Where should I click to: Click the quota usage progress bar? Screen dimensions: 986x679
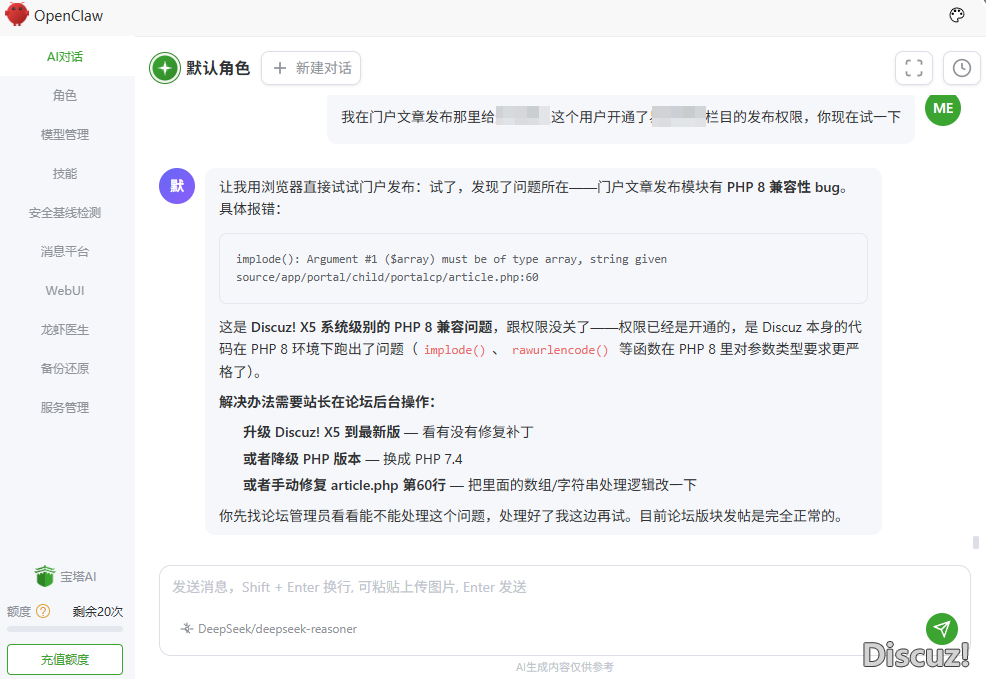pyautogui.click(x=65, y=629)
